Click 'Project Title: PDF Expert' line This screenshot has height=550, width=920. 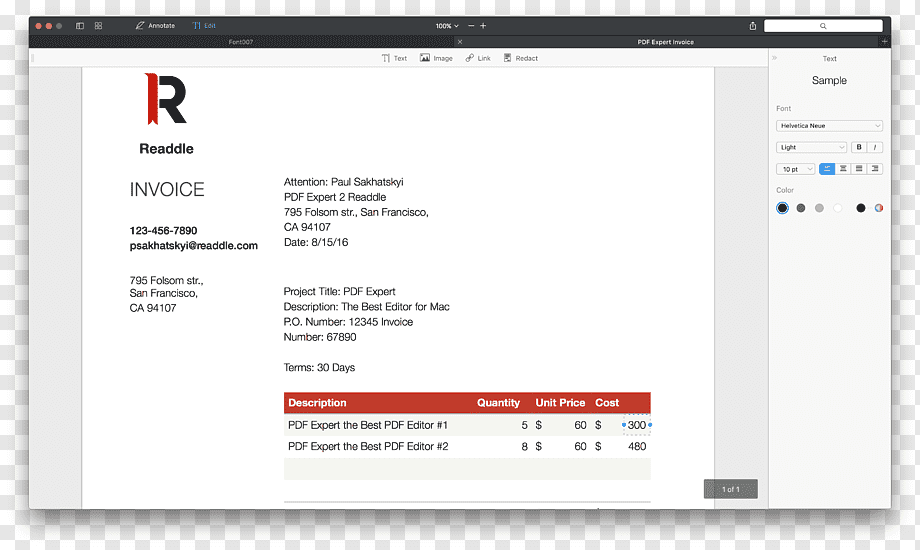(x=339, y=292)
